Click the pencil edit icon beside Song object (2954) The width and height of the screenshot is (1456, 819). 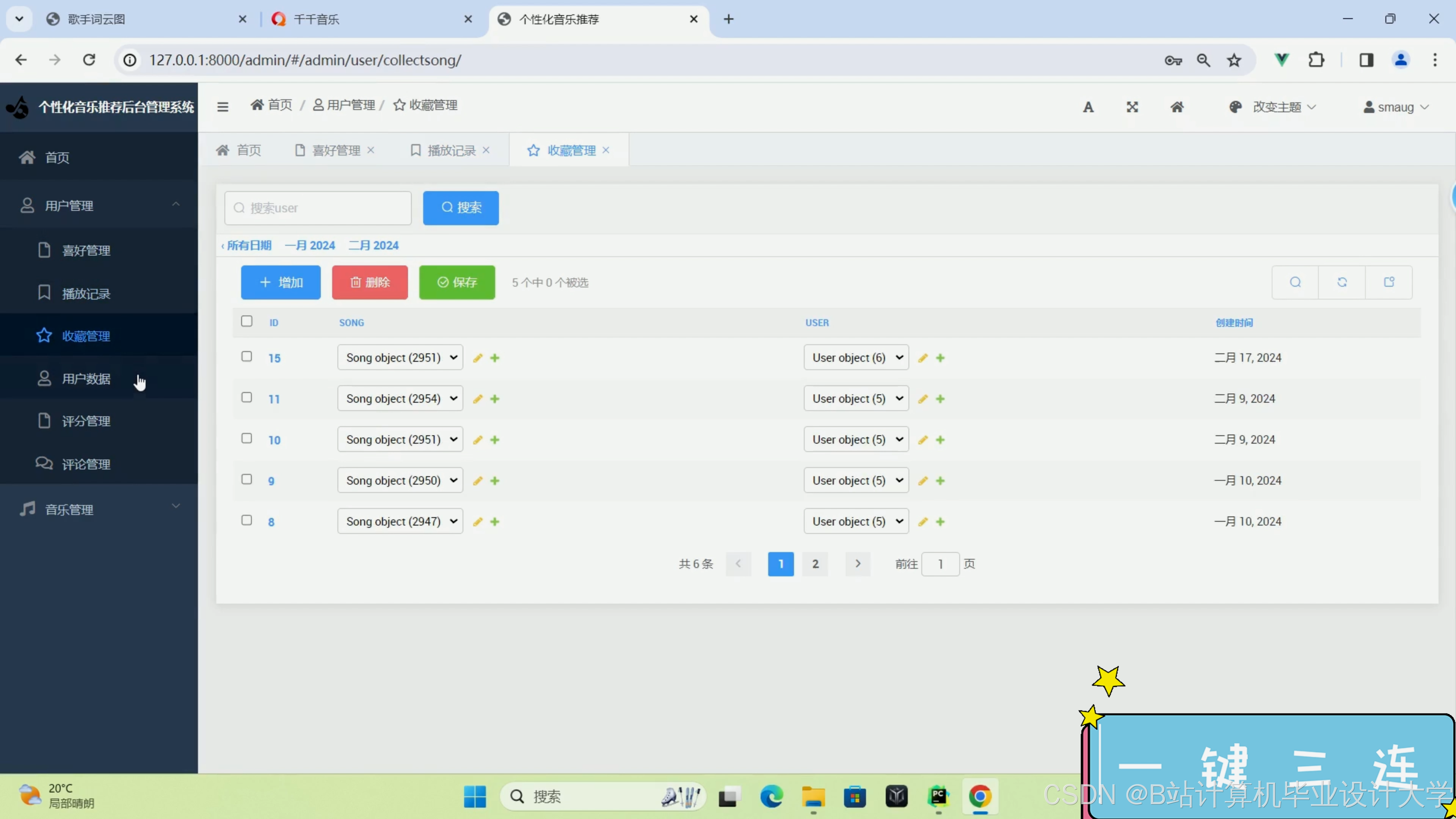[x=478, y=399]
